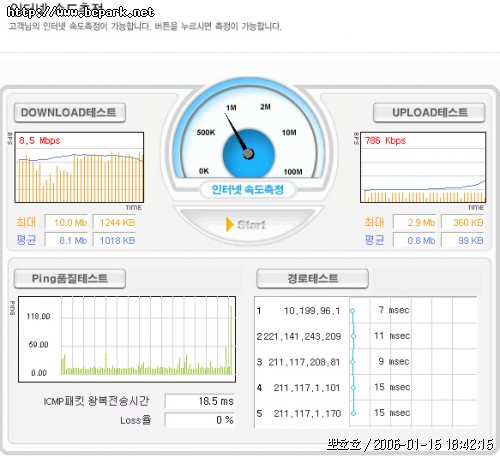
Task: Click the 500K mark on the gauge
Action: (x=206, y=133)
